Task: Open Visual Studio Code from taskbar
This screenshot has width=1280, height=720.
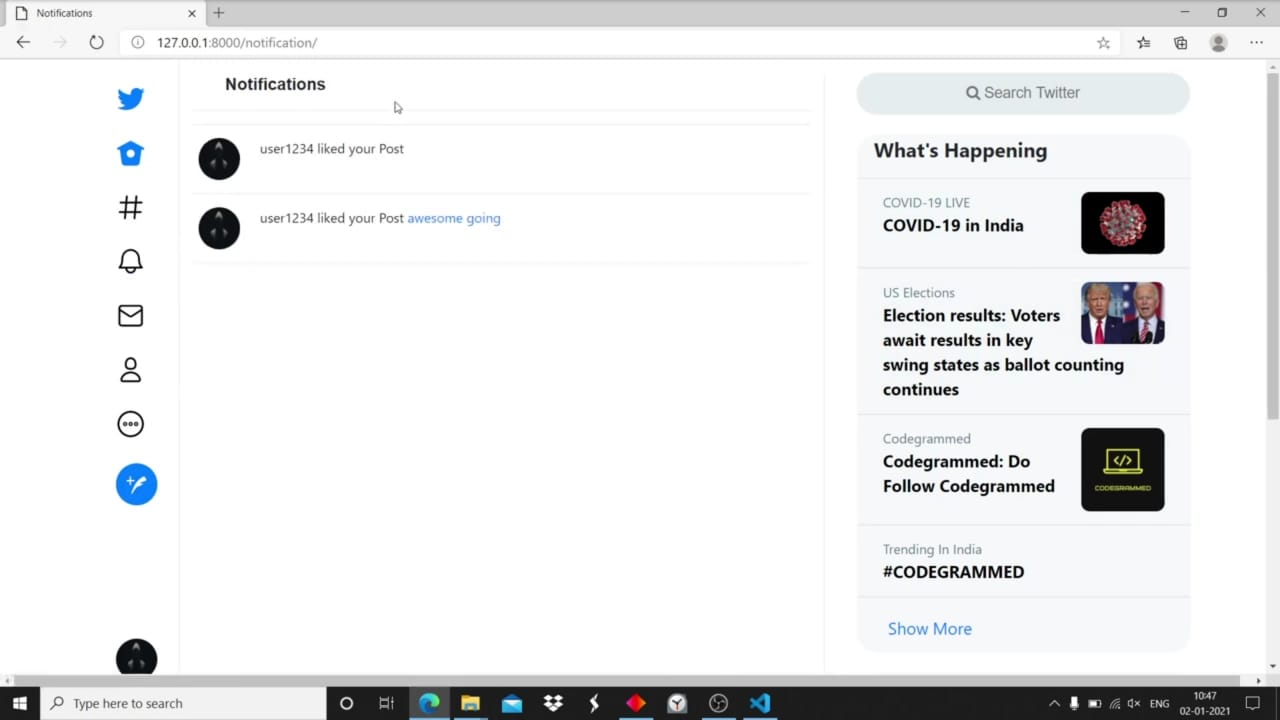Action: [x=760, y=703]
